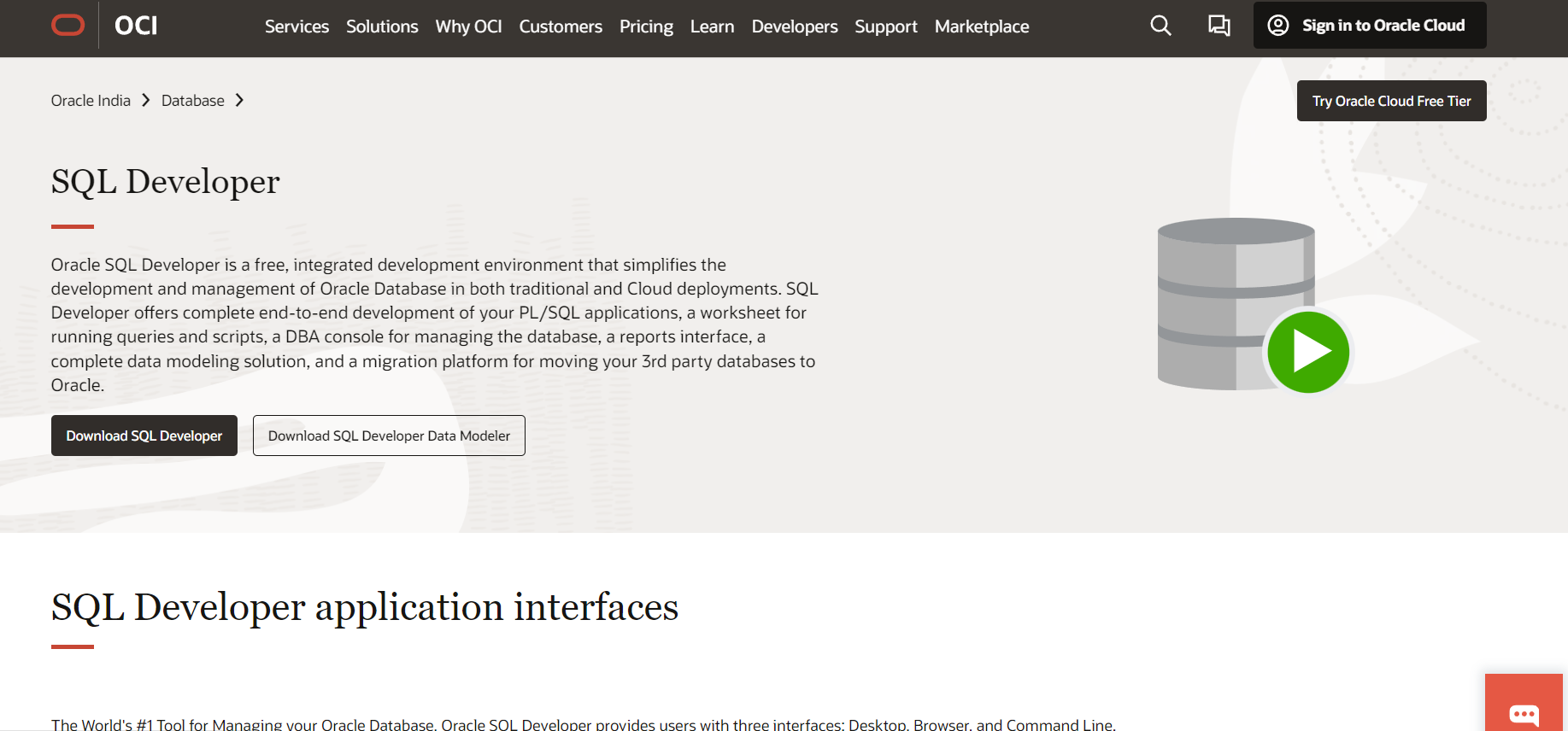1568x731 pixels.
Task: Expand the Why OCI menu
Action: [468, 26]
